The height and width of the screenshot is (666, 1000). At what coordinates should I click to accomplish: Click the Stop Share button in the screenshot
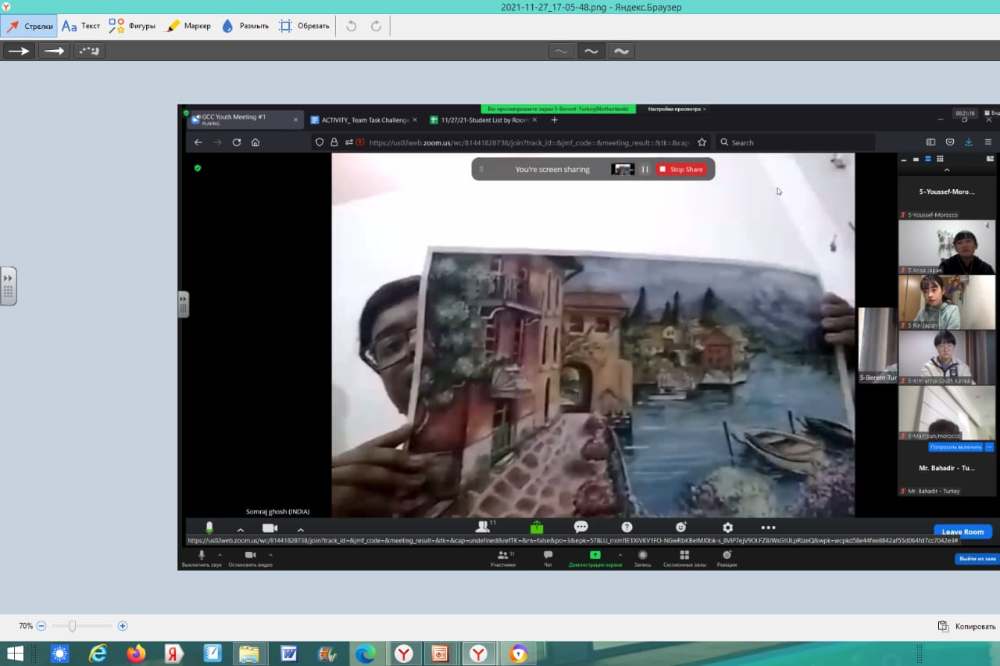[x=681, y=169]
